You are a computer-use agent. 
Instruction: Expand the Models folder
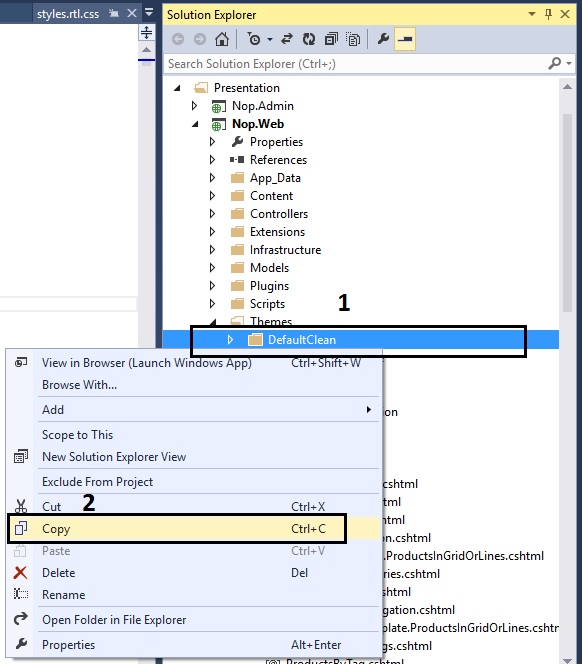212,268
